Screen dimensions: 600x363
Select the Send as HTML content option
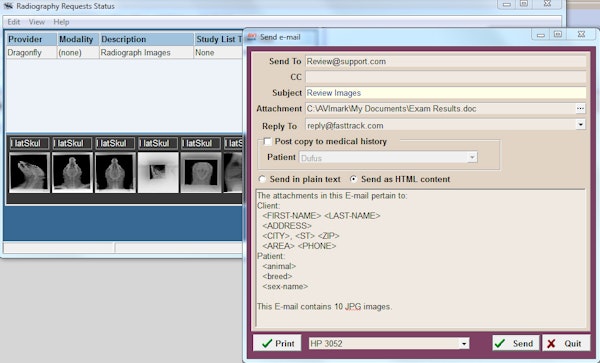[x=354, y=179]
